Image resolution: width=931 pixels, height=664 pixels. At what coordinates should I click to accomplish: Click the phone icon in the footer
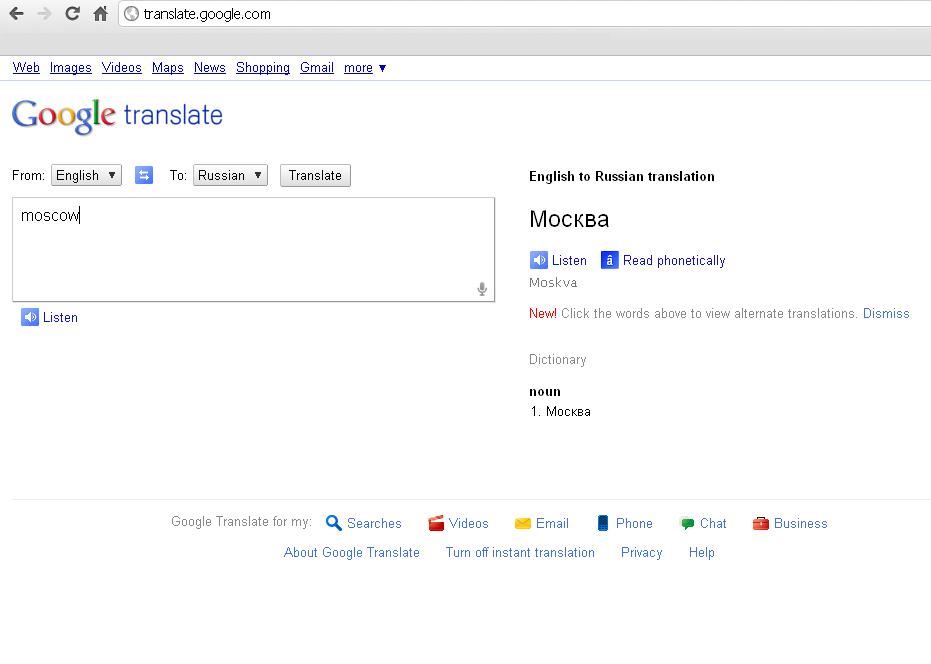pos(603,523)
